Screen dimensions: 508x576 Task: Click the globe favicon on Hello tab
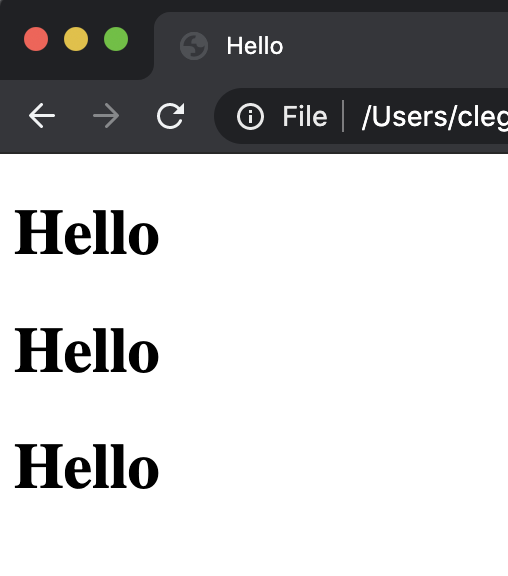click(x=194, y=46)
